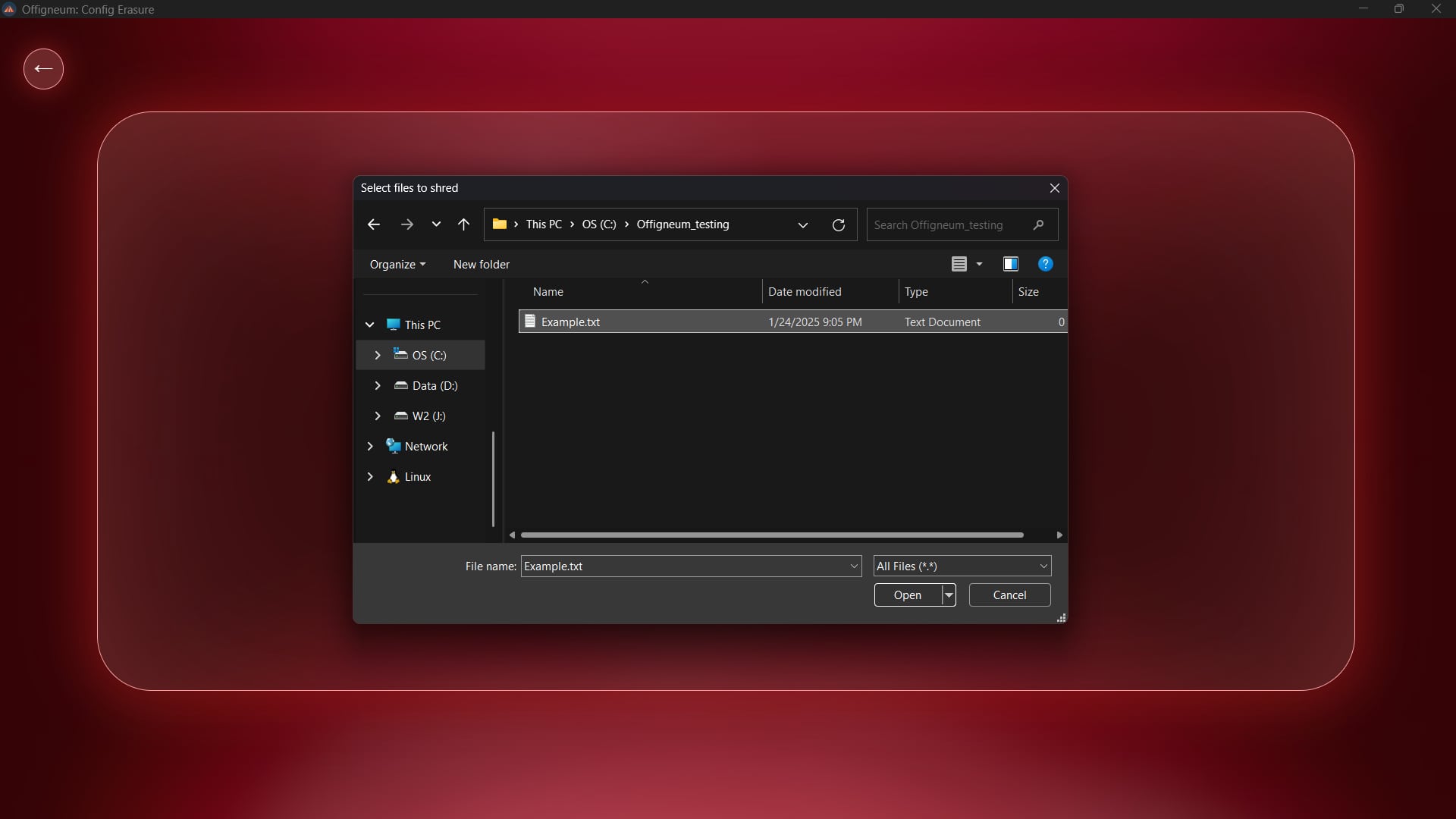Cancel the file selection dialog

(x=1009, y=595)
